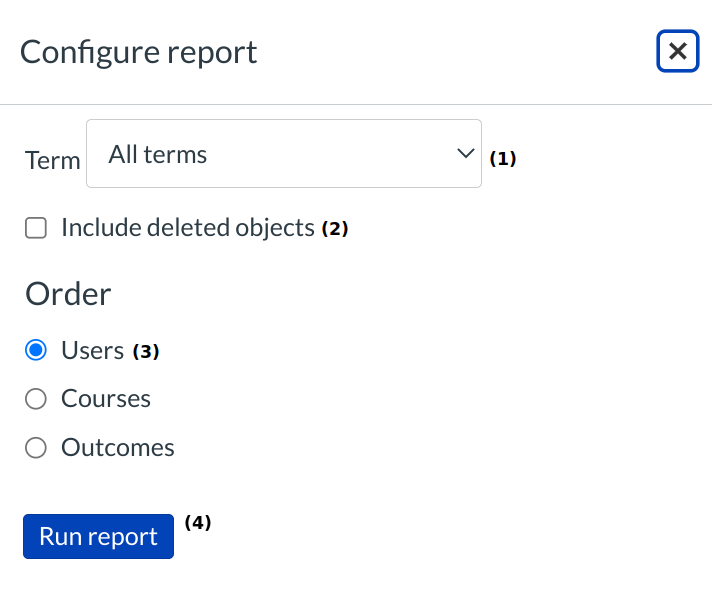Screen dimensions: 712x592
Task: Click the "Courses" order label
Action: tap(105, 399)
